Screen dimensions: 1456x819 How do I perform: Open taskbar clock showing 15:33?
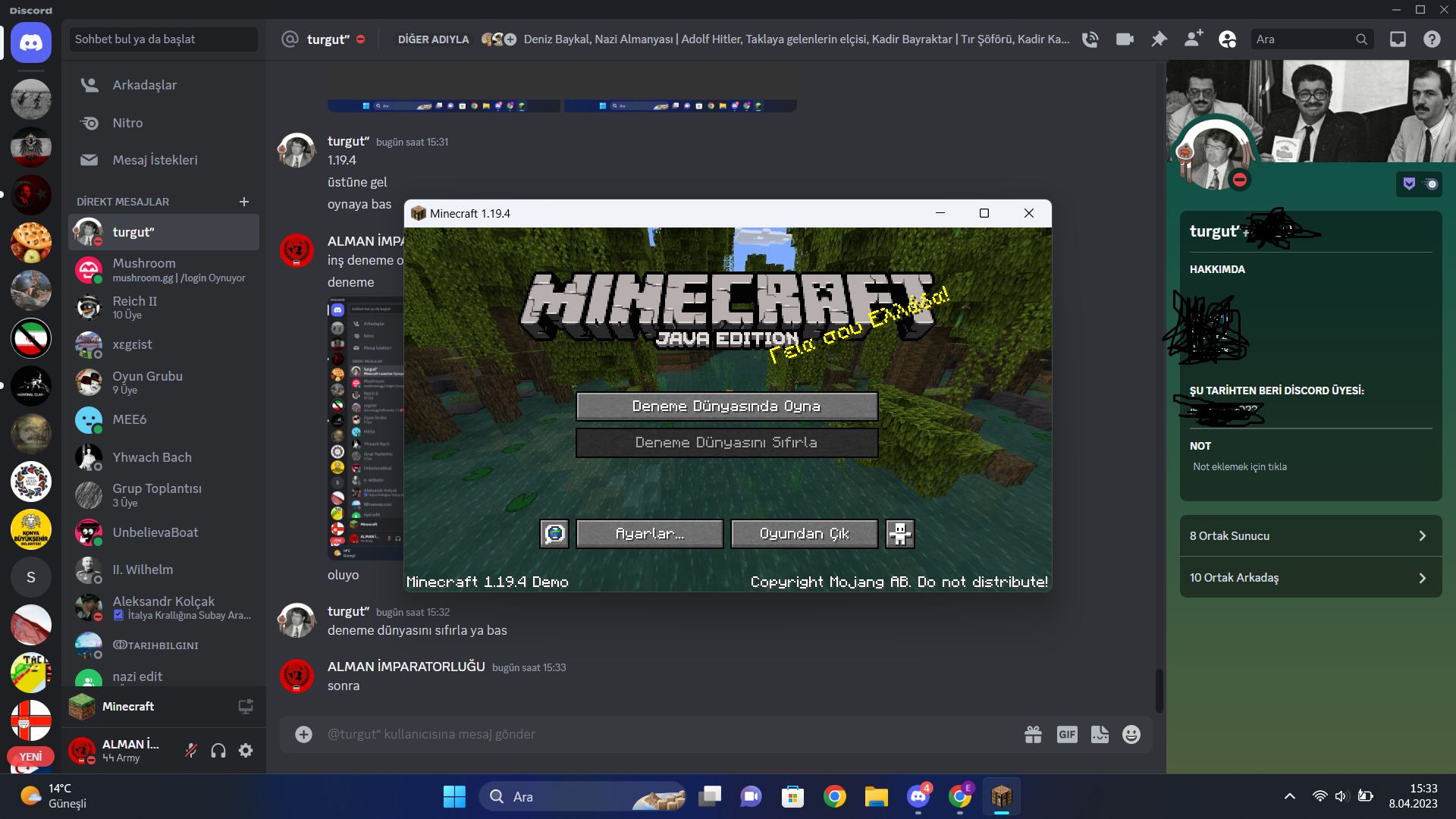click(1414, 796)
